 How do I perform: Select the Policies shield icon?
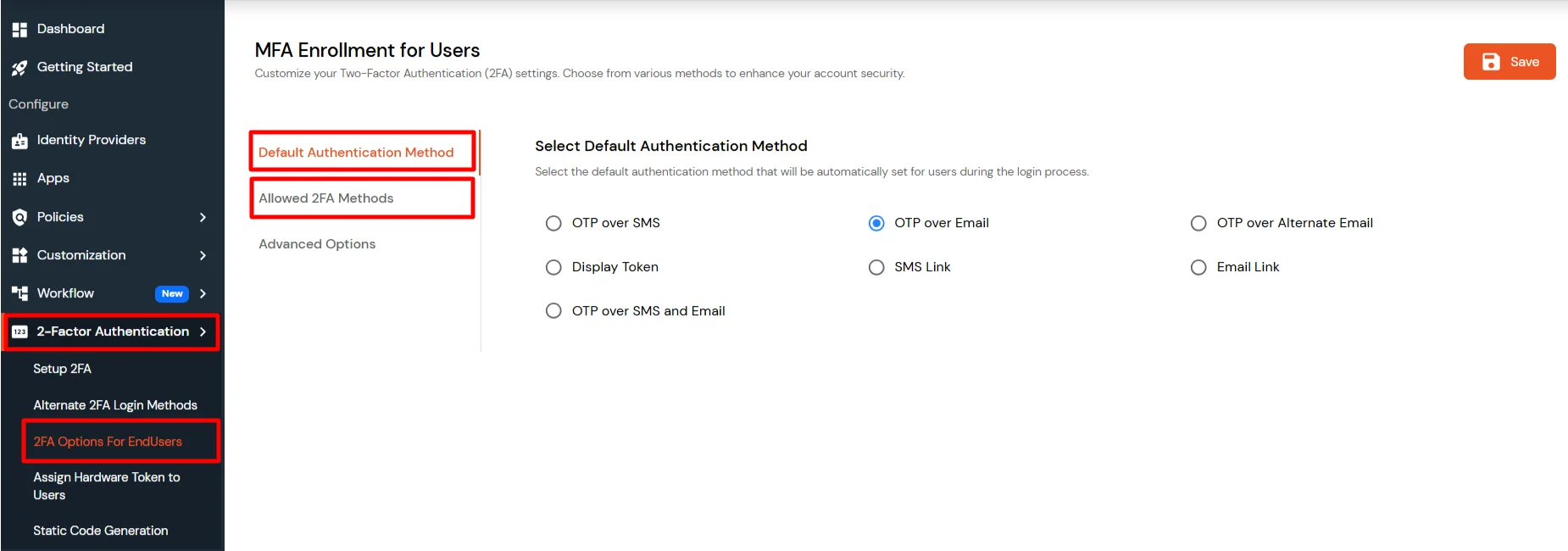(x=19, y=217)
